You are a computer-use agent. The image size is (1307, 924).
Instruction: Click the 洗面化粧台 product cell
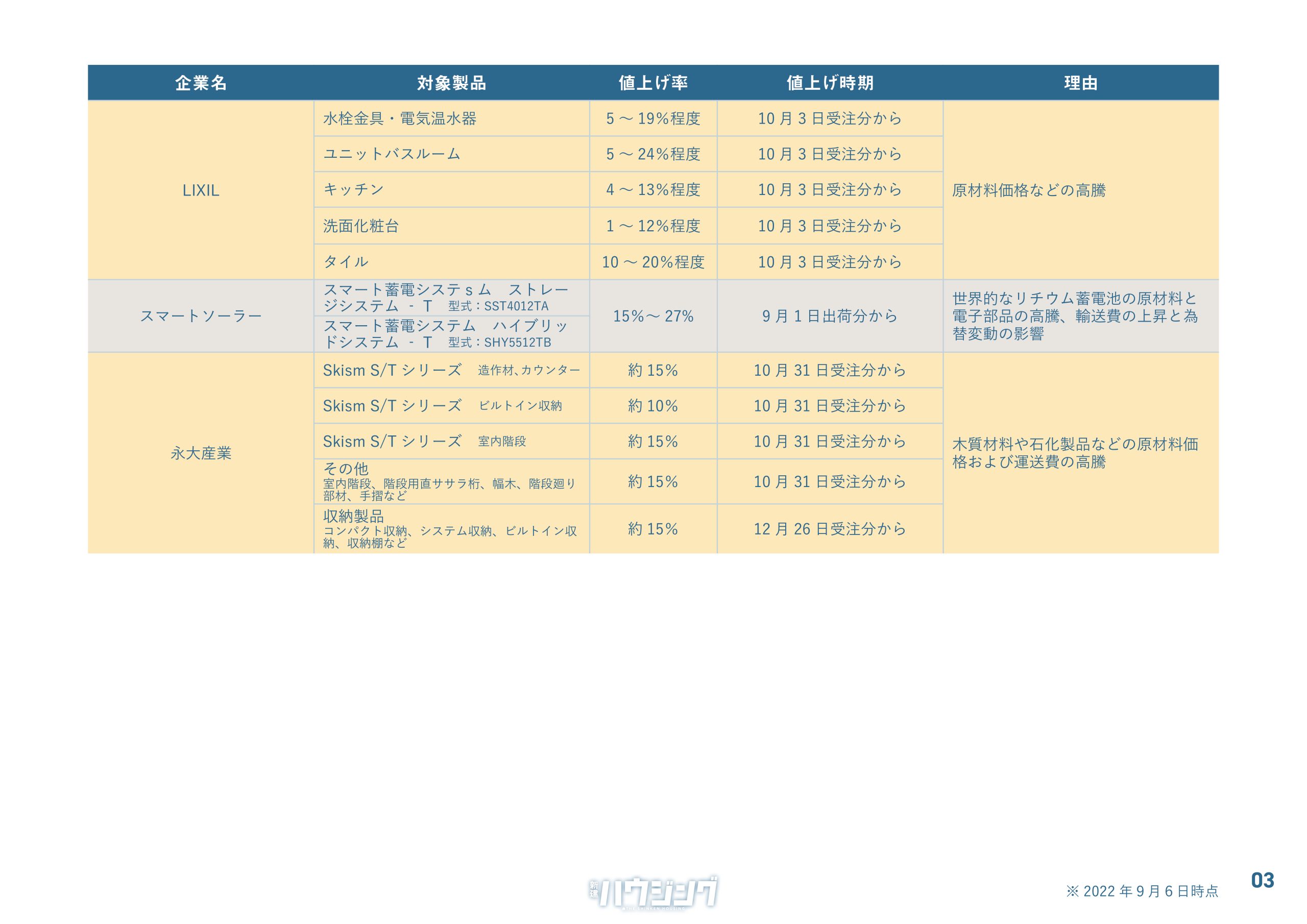[x=361, y=226]
